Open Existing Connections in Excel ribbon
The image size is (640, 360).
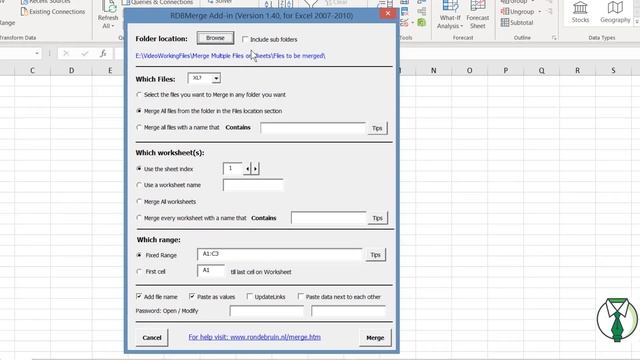(53, 11)
